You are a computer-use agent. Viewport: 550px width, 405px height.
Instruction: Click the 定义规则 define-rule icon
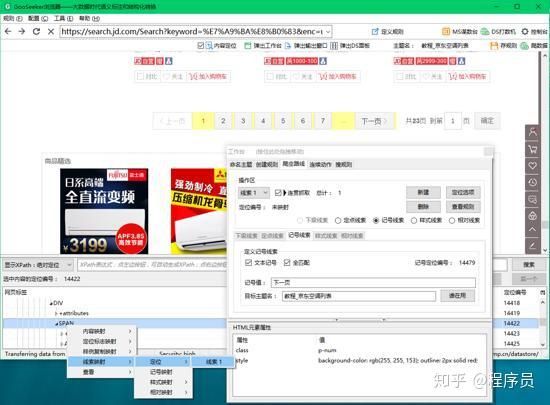click(x=375, y=32)
